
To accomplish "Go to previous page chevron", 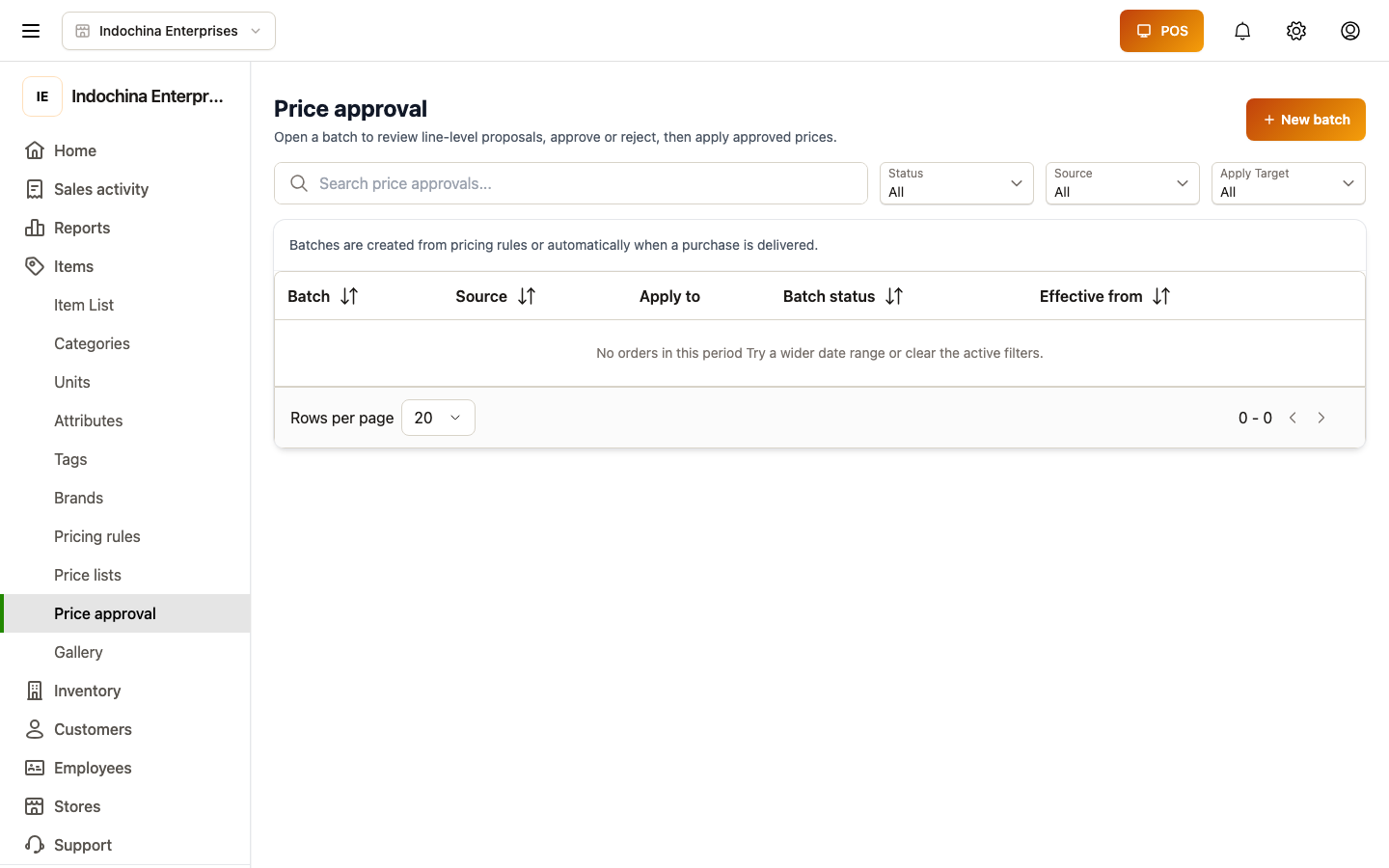I will (x=1293, y=418).
